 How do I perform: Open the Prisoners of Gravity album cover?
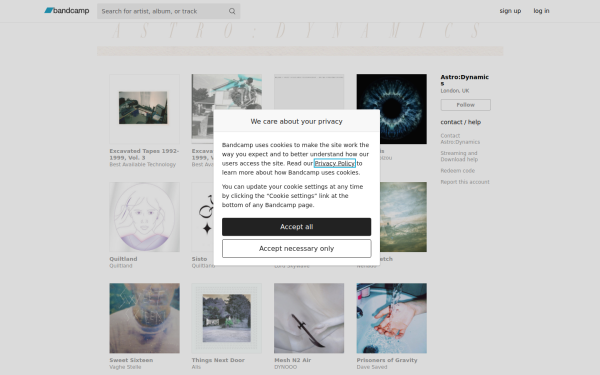pos(391,318)
